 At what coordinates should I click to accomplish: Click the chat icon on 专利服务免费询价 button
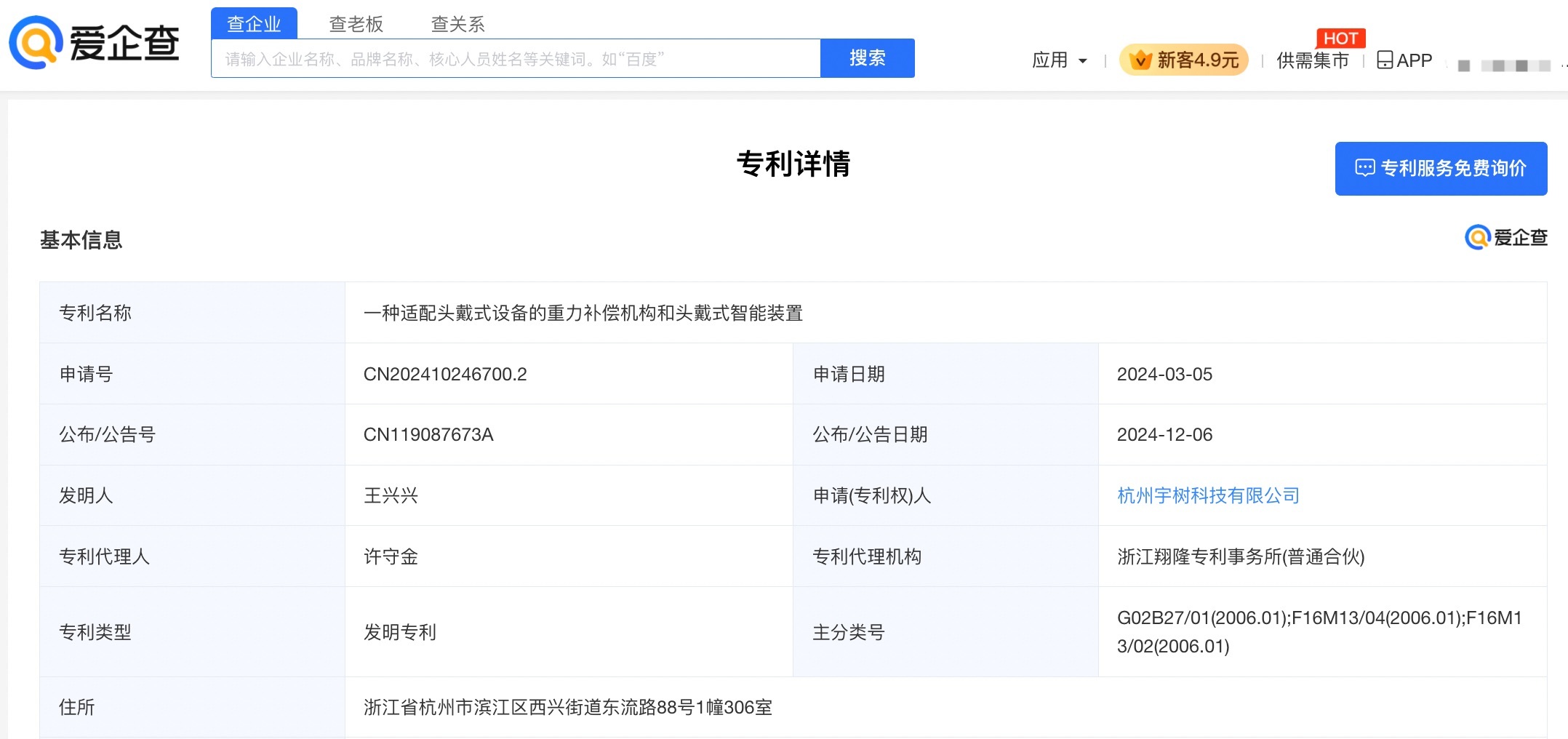click(1364, 168)
